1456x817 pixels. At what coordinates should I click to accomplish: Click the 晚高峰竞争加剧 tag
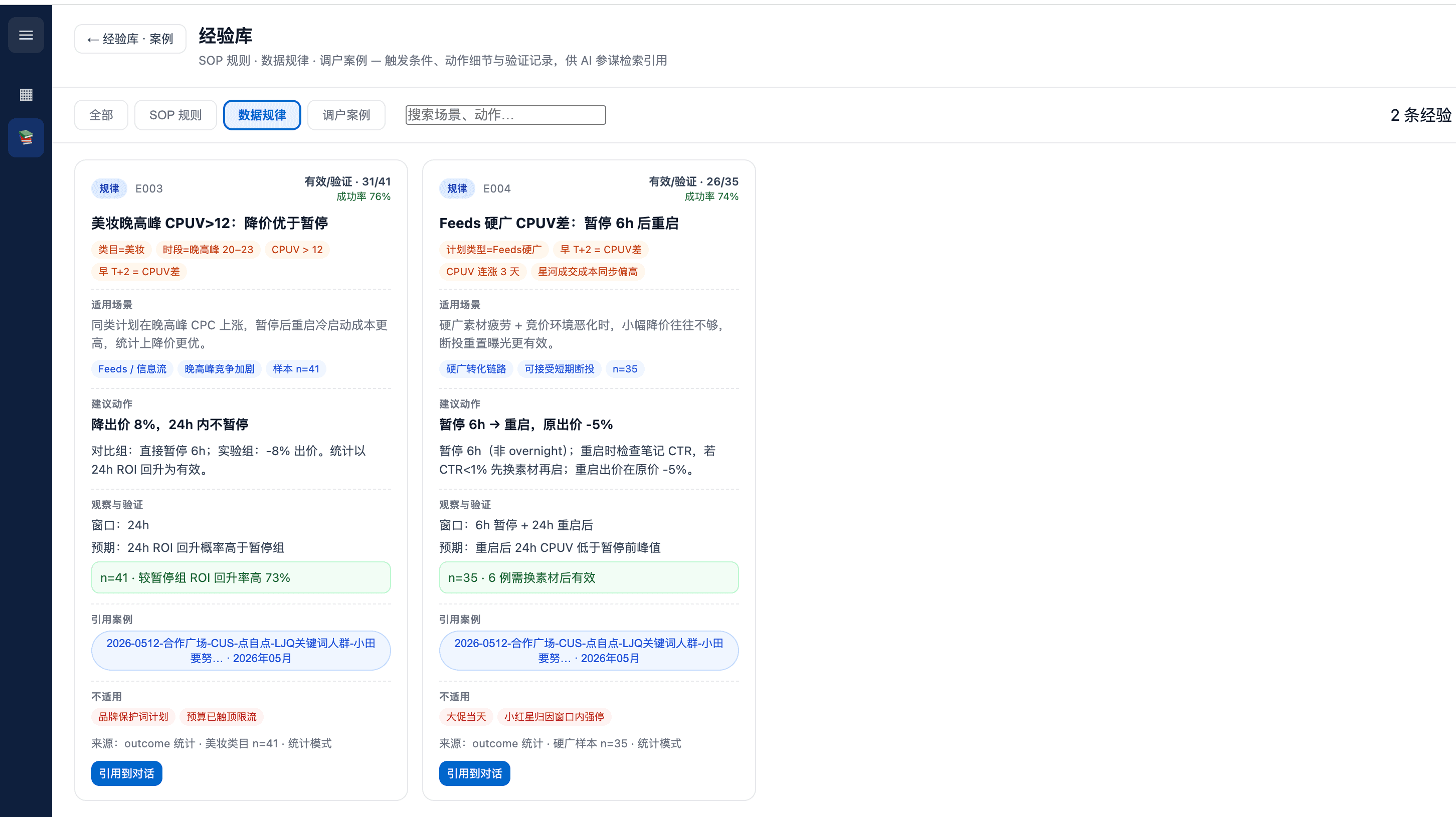[219, 369]
